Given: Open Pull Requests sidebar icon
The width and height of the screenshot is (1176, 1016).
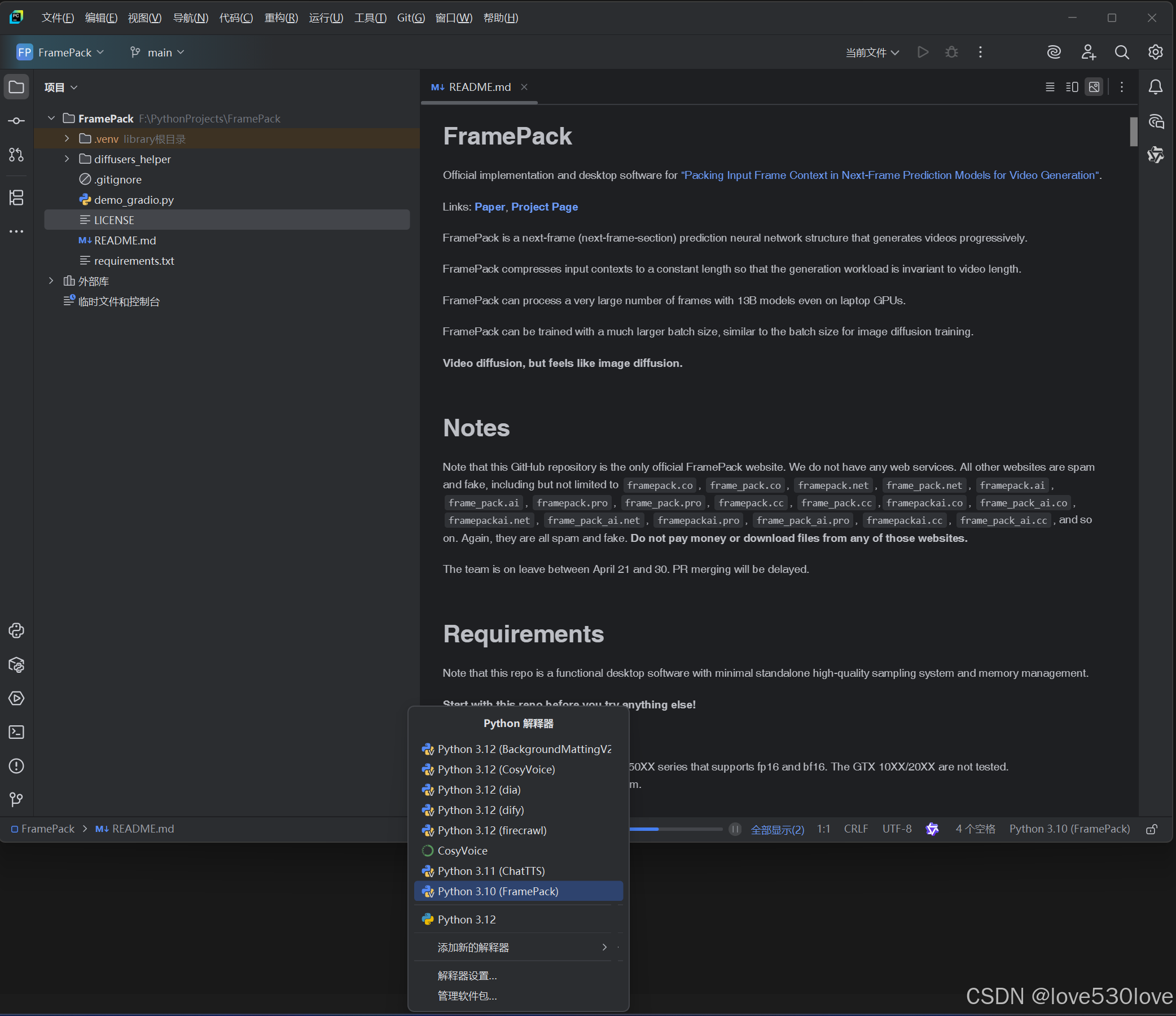Looking at the screenshot, I should coord(16,155).
